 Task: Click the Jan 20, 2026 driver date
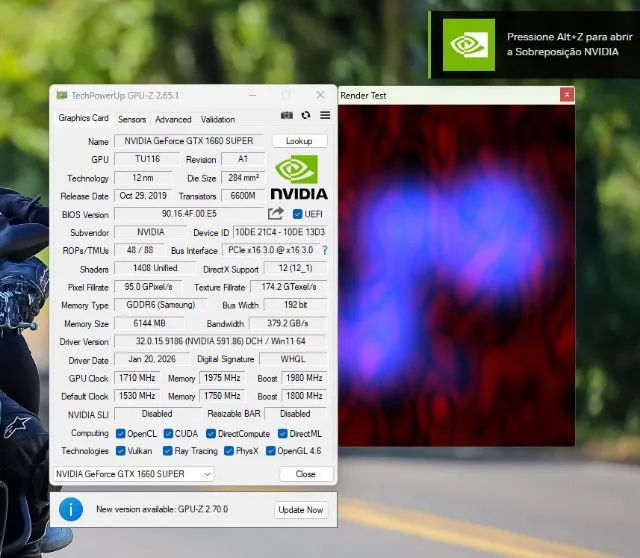point(152,359)
